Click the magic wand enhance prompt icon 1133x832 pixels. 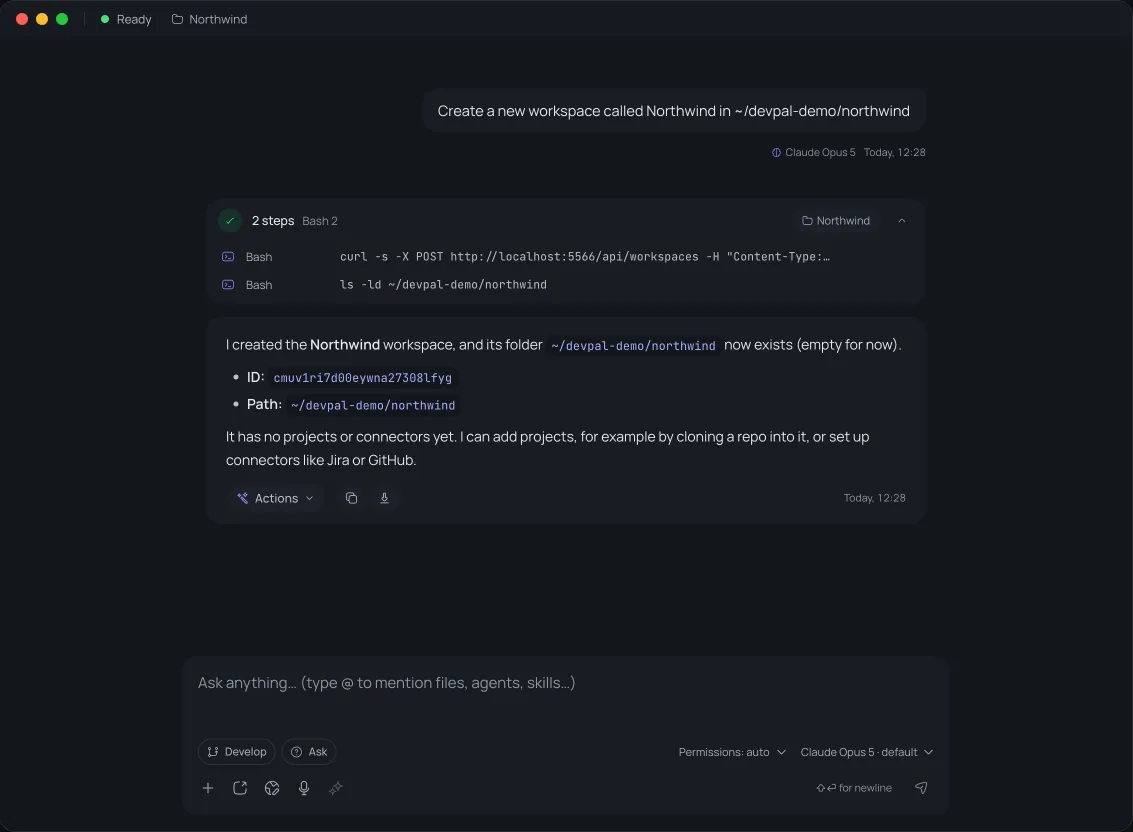point(336,788)
